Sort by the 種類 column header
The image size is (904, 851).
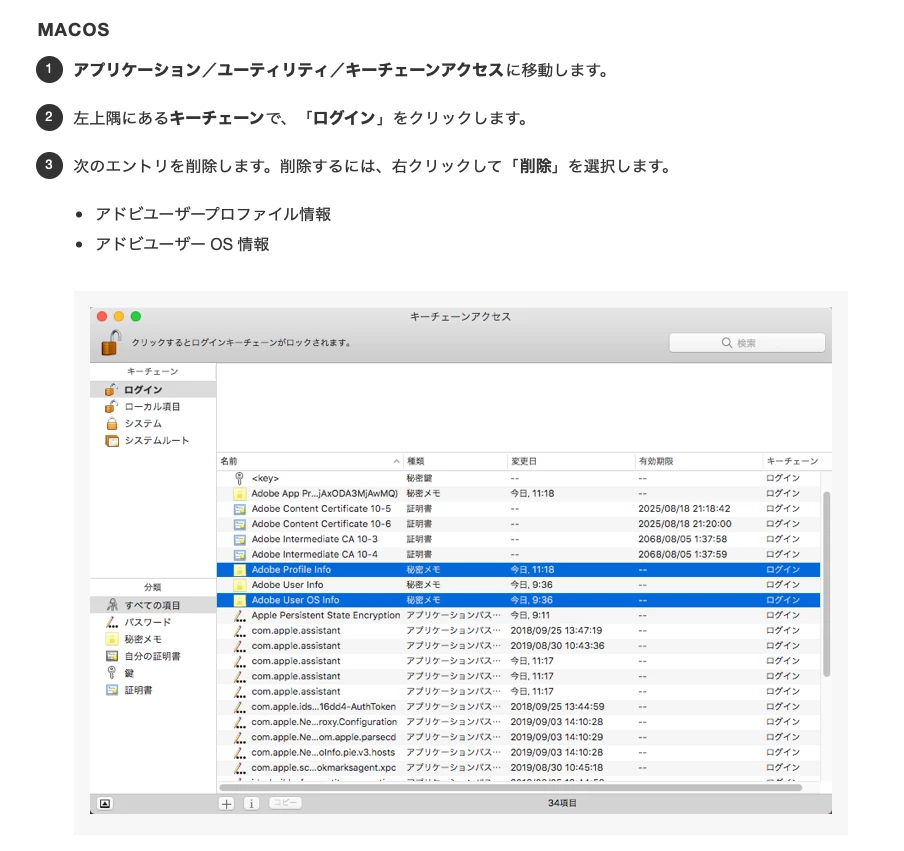[454, 461]
